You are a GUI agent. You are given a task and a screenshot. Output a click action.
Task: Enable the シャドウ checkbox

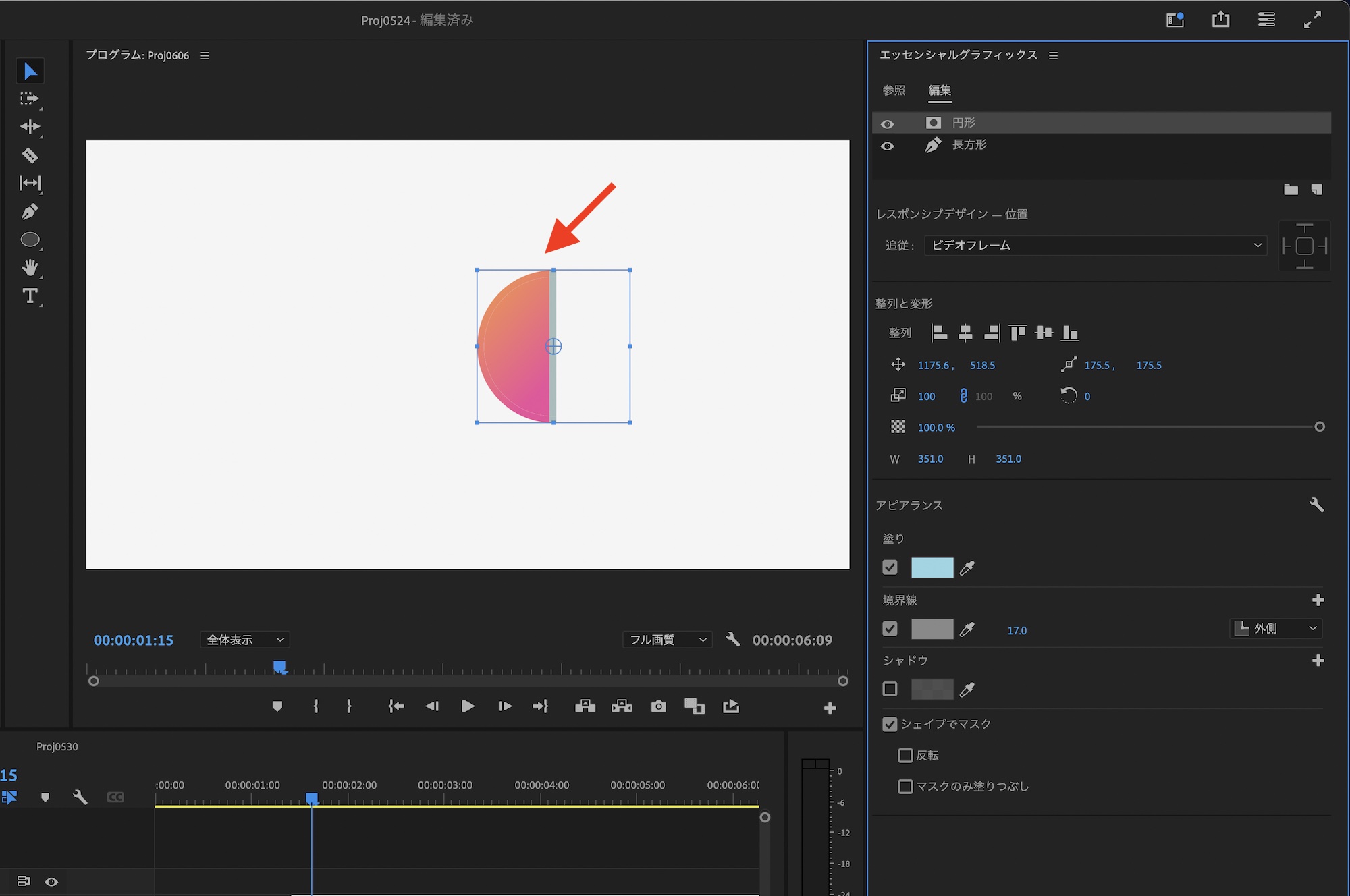point(890,689)
